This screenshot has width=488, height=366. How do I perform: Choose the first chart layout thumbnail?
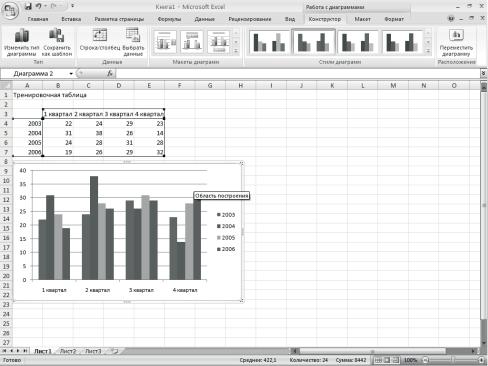point(165,42)
